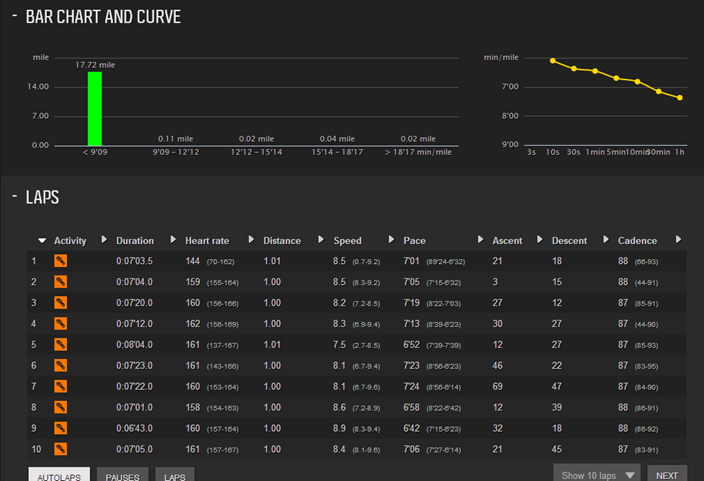
Task: Select lap 9 duration 0:06'43.0
Action: pos(134,428)
